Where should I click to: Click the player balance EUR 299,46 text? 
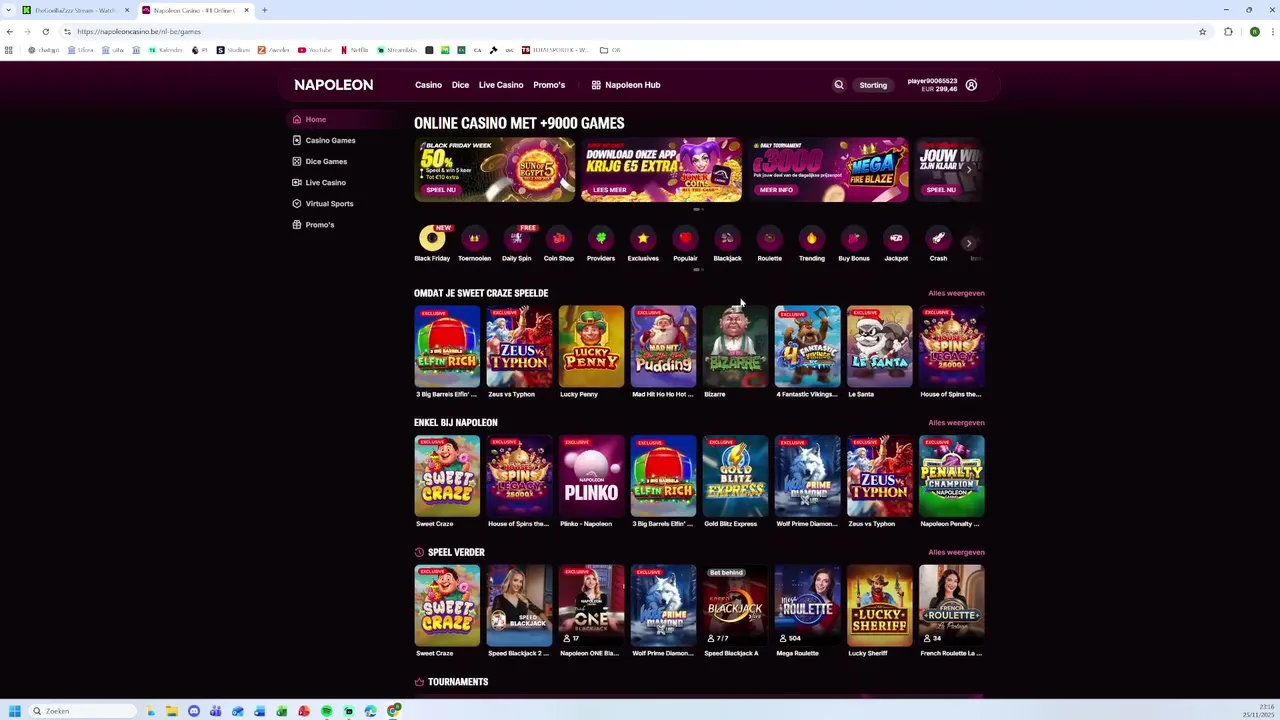[x=940, y=89]
